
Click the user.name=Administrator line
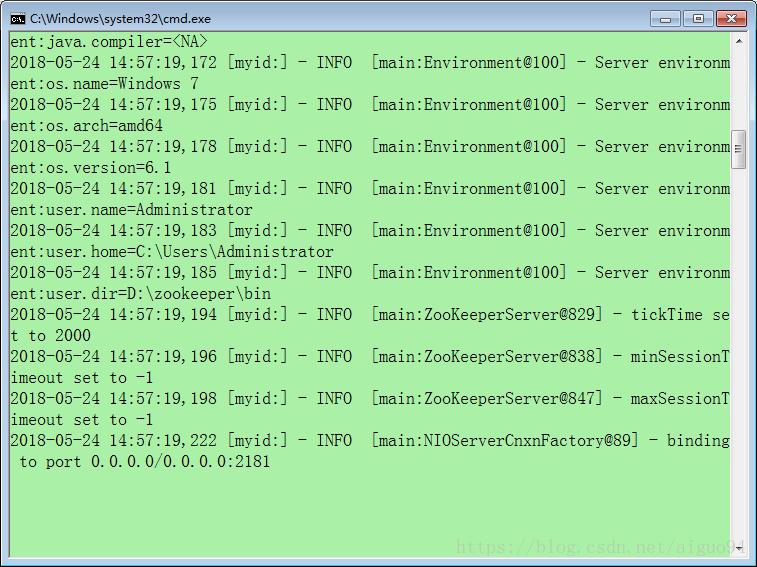(131, 210)
